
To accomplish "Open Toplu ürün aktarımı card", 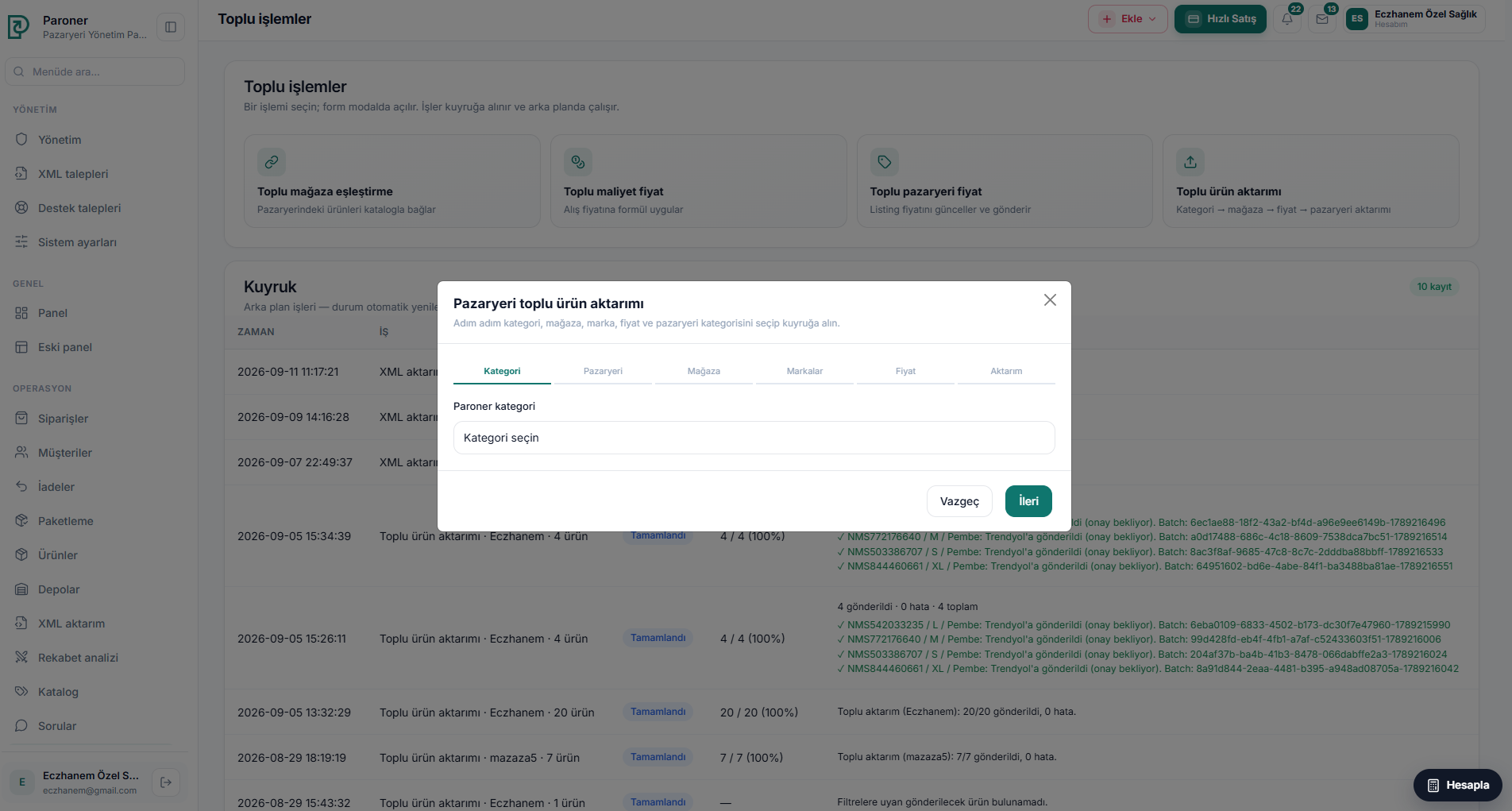I will (1311, 181).
